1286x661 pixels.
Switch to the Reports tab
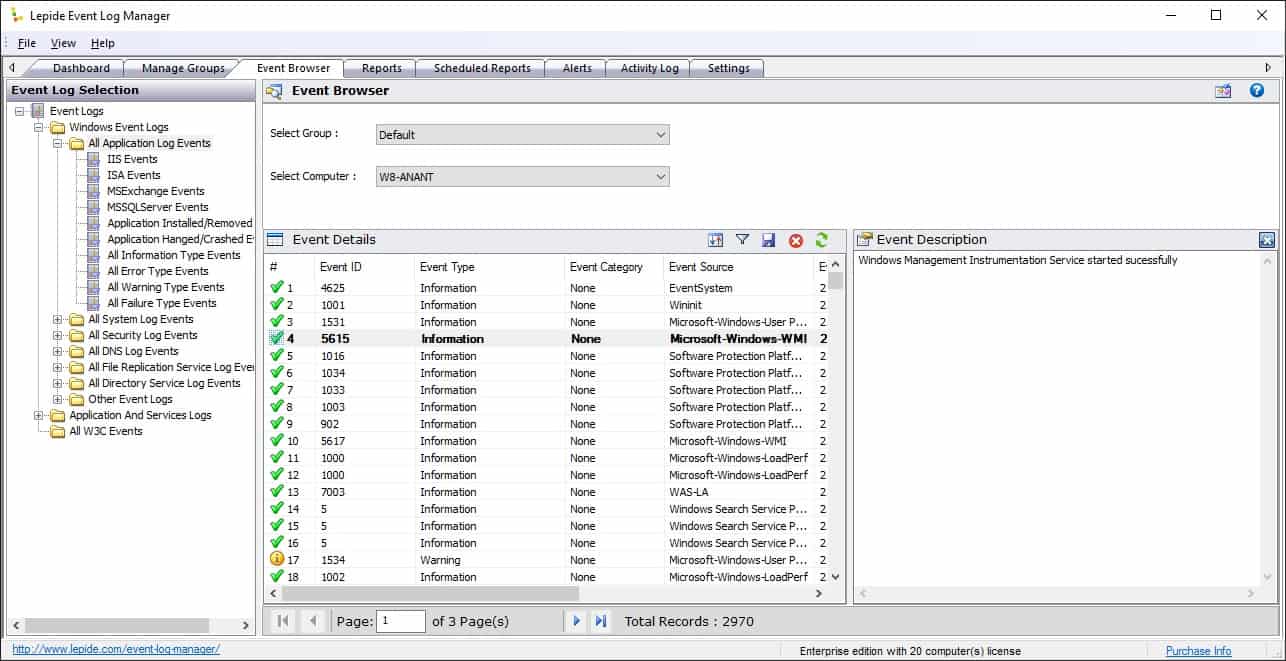[x=382, y=68]
